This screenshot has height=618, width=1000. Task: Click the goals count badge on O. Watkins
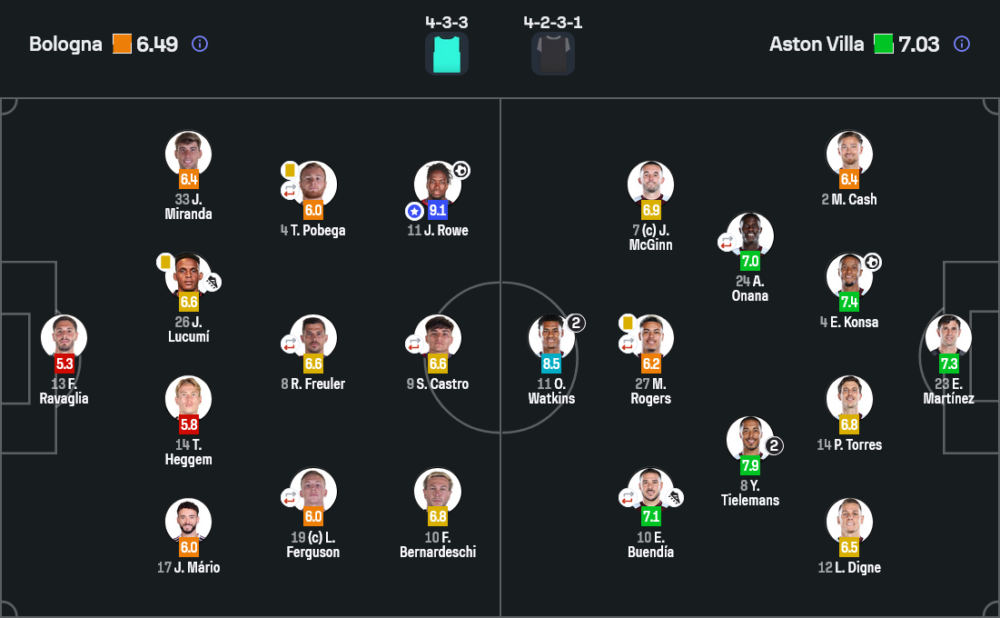[576, 323]
